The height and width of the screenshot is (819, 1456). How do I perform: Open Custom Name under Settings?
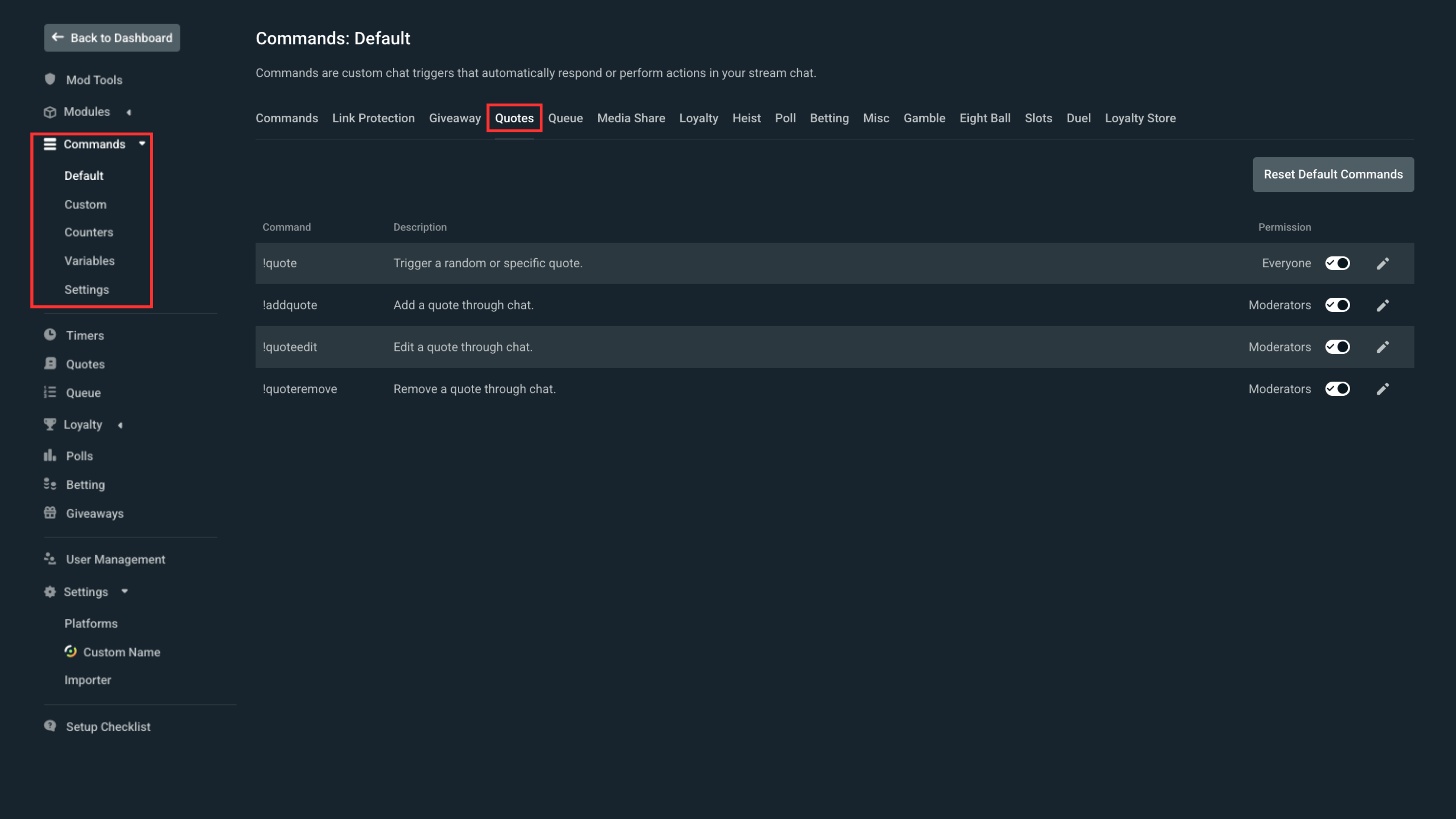[x=121, y=651]
